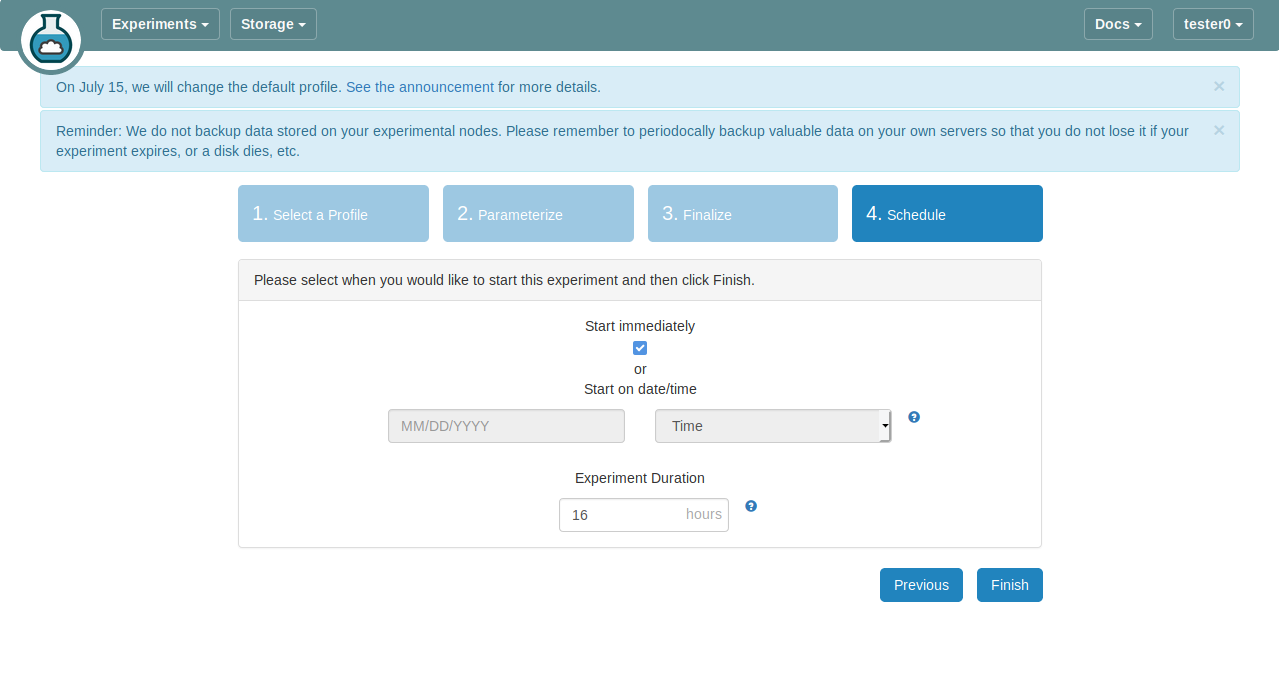
Task: Expand the Experiments menu
Action: [x=160, y=24]
